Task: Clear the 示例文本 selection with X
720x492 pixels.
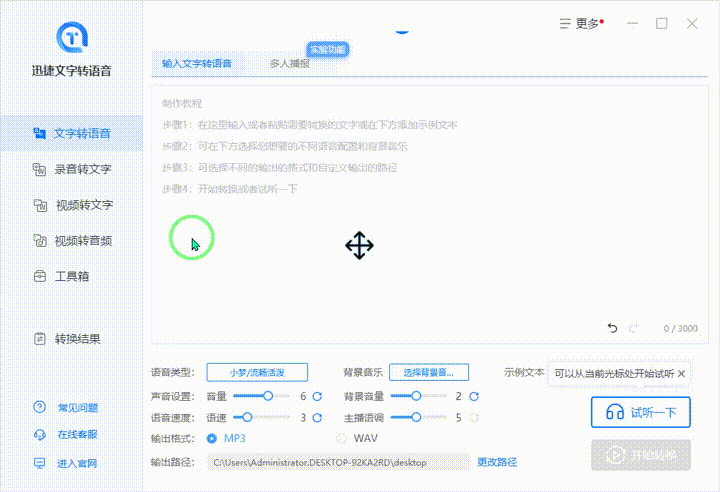Action: coord(681,373)
